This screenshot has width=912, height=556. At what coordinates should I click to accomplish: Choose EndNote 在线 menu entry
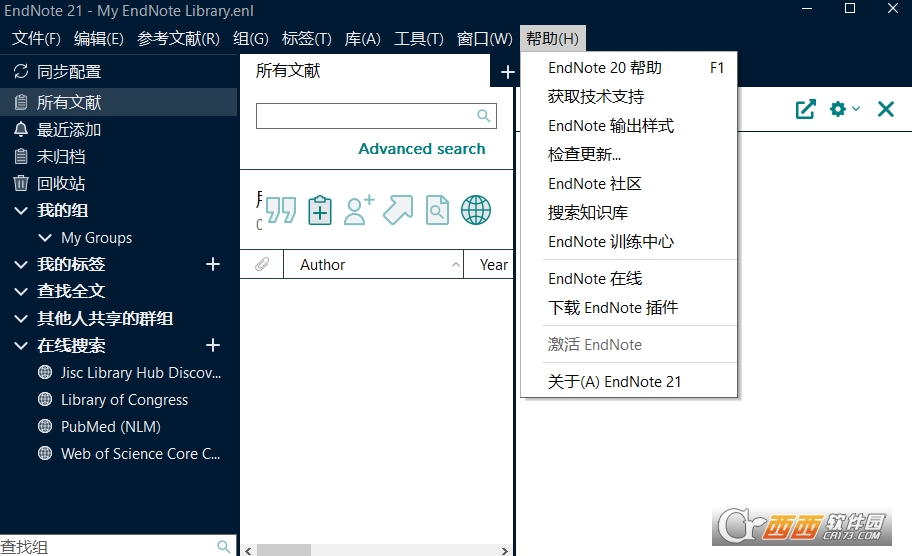pyautogui.click(x=629, y=279)
